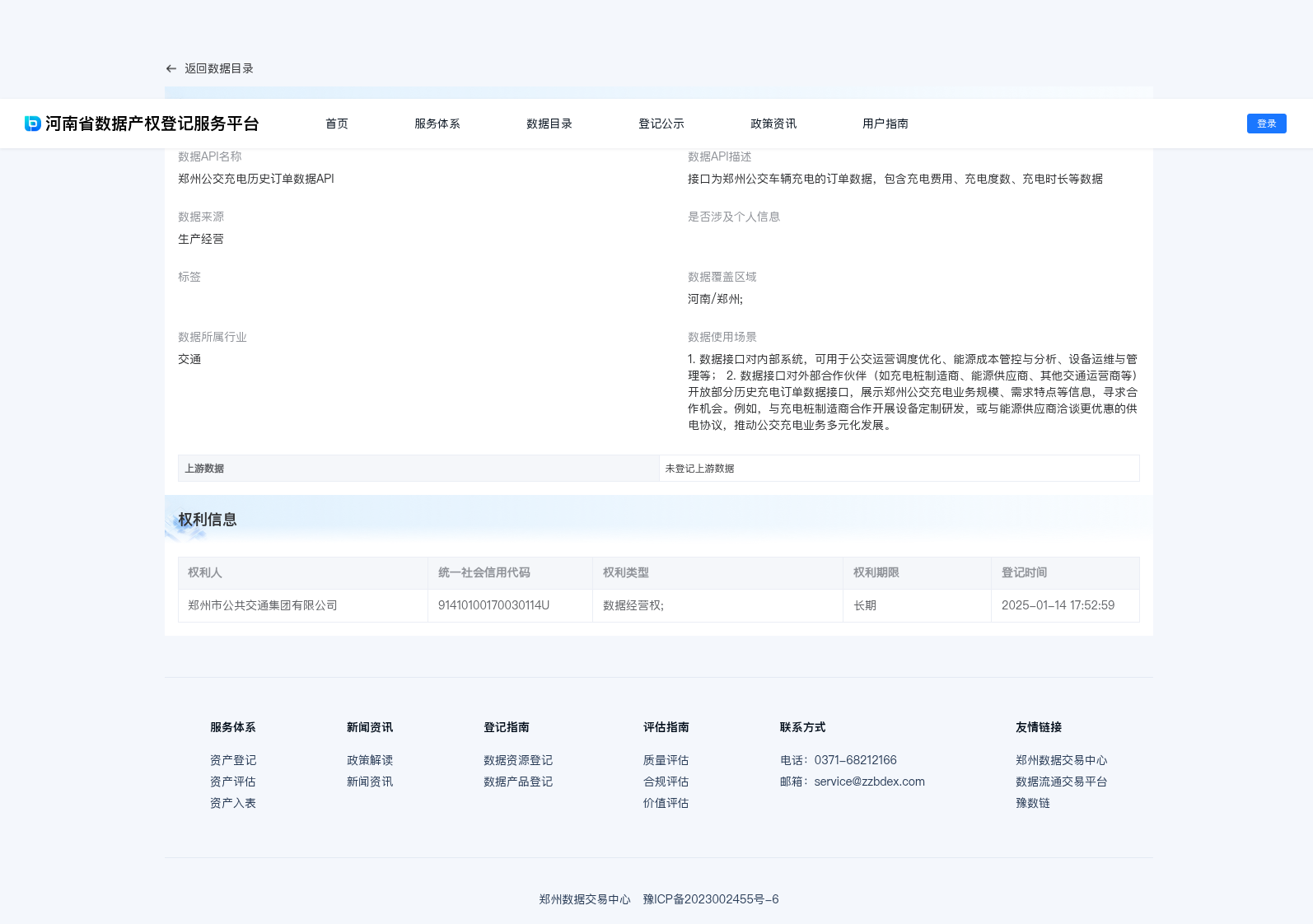Click the 权利信息 section heading
This screenshot has width=1313, height=924.
coord(208,520)
